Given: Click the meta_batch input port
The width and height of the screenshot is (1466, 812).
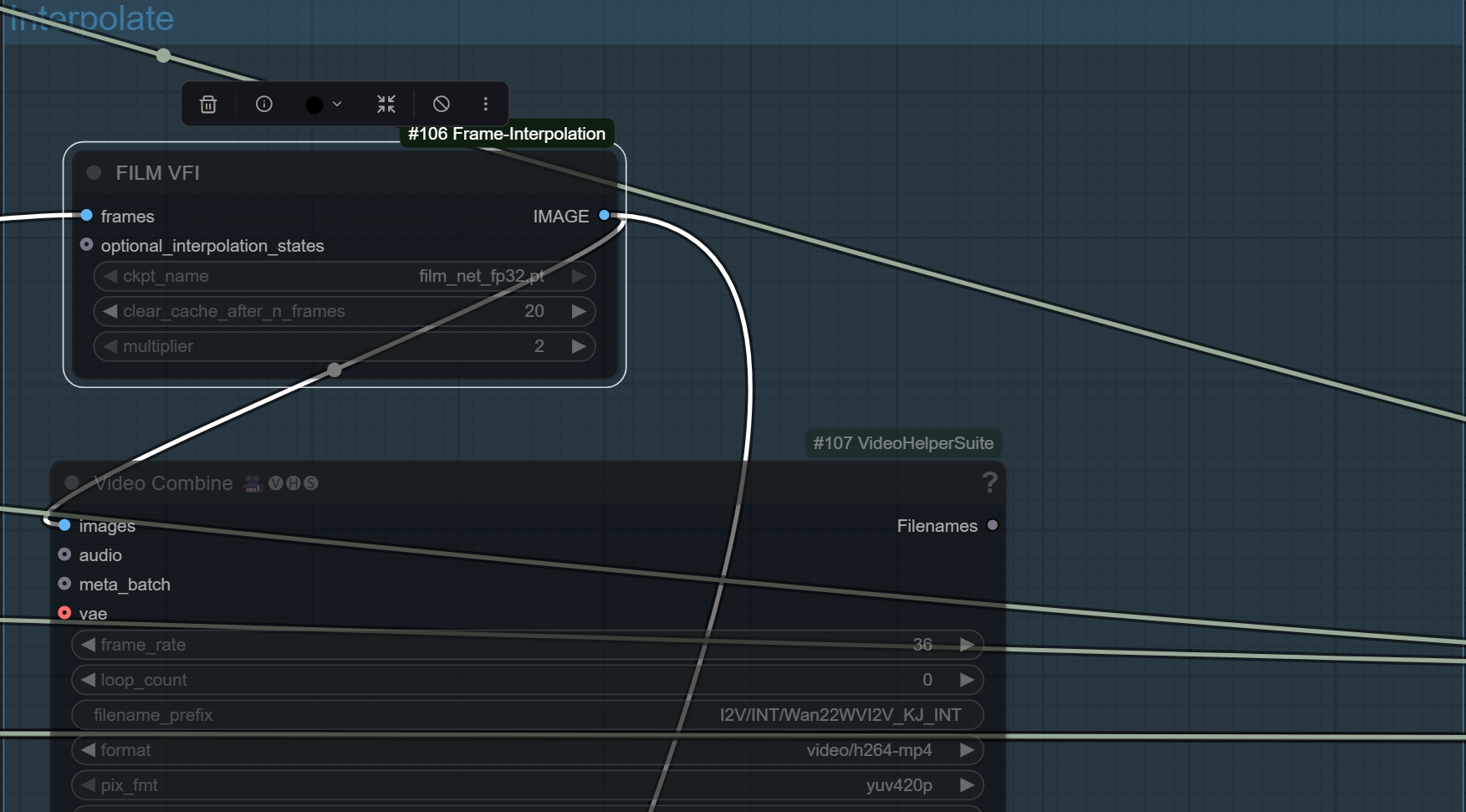Looking at the screenshot, I should click(64, 584).
